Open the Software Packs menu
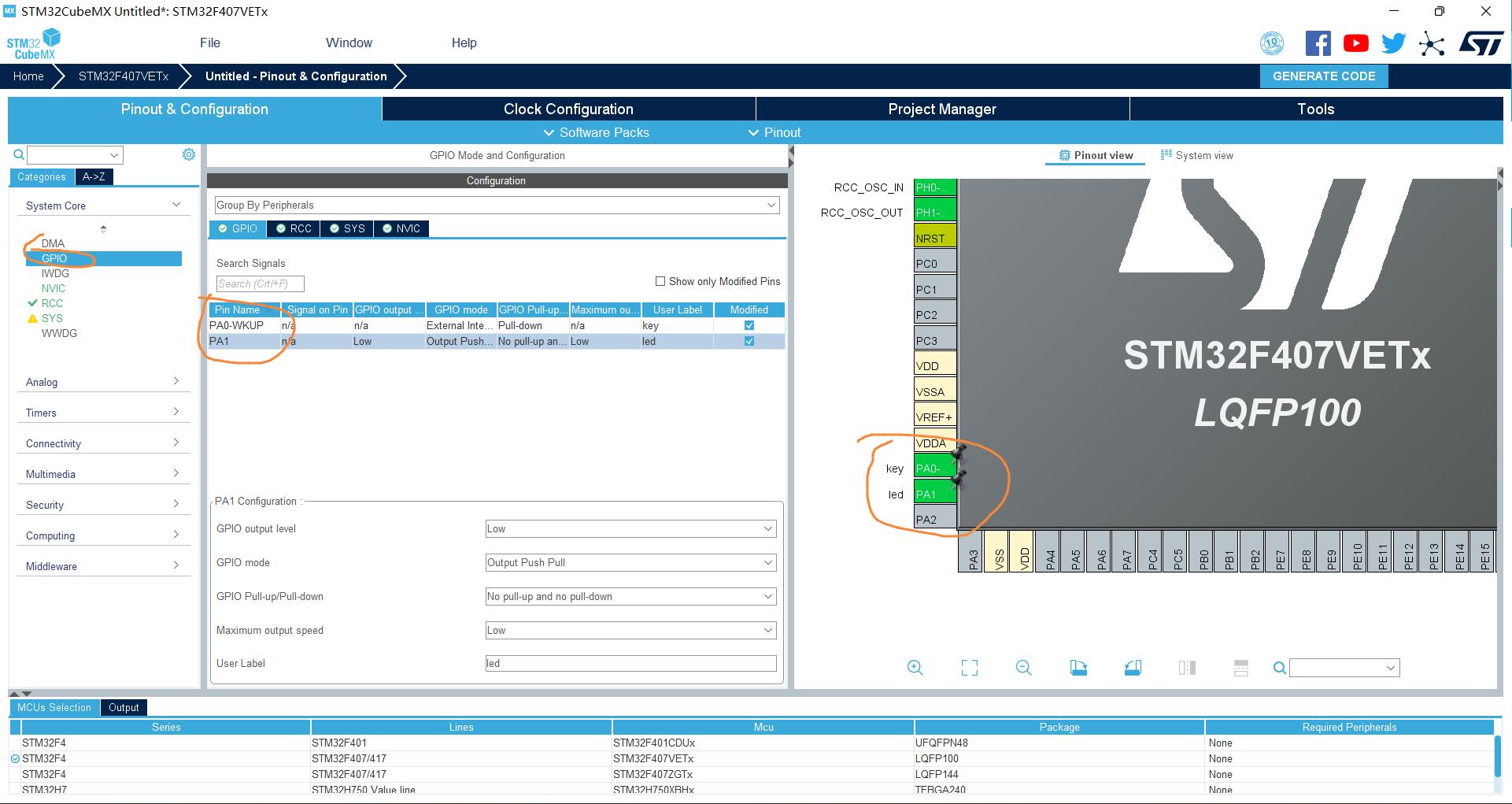This screenshot has height=804, width=1512. pyautogui.click(x=597, y=132)
